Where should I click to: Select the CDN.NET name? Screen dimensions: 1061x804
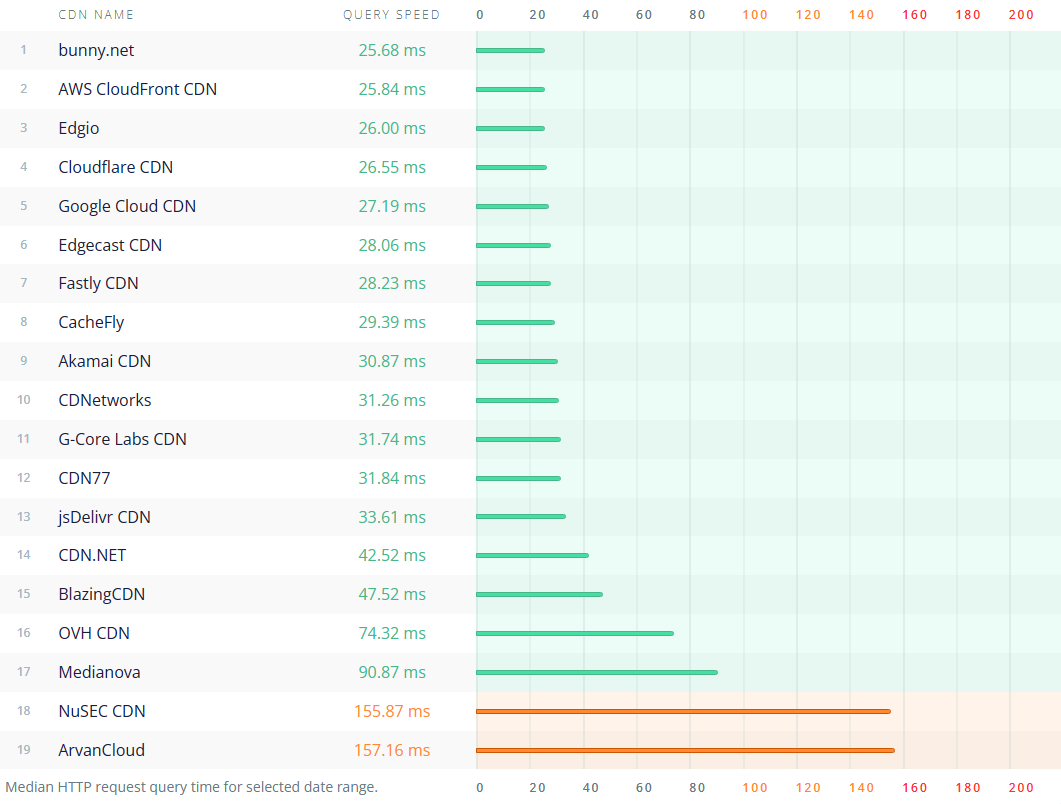coord(92,556)
